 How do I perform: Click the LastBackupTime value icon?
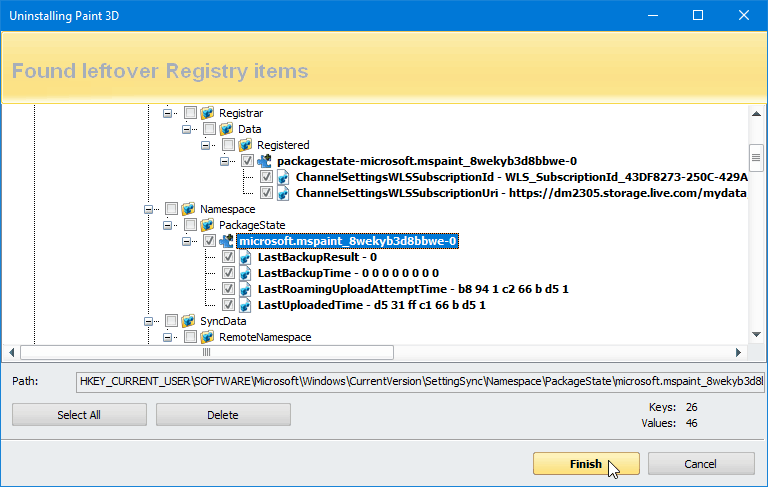pos(245,273)
